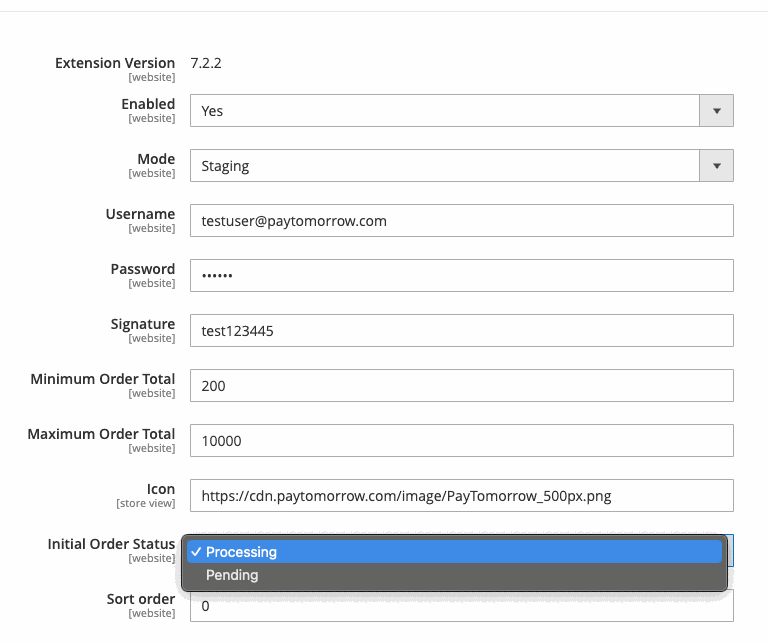The image size is (768, 643).
Task: Click the store view scope text under Icon
Action: [x=145, y=503]
